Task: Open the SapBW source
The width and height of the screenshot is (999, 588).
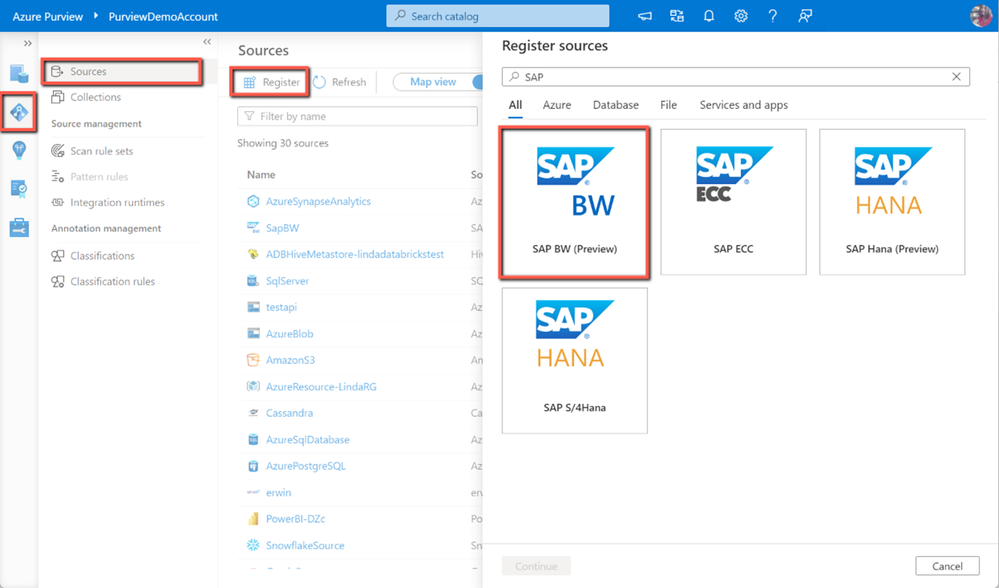Action: [282, 227]
